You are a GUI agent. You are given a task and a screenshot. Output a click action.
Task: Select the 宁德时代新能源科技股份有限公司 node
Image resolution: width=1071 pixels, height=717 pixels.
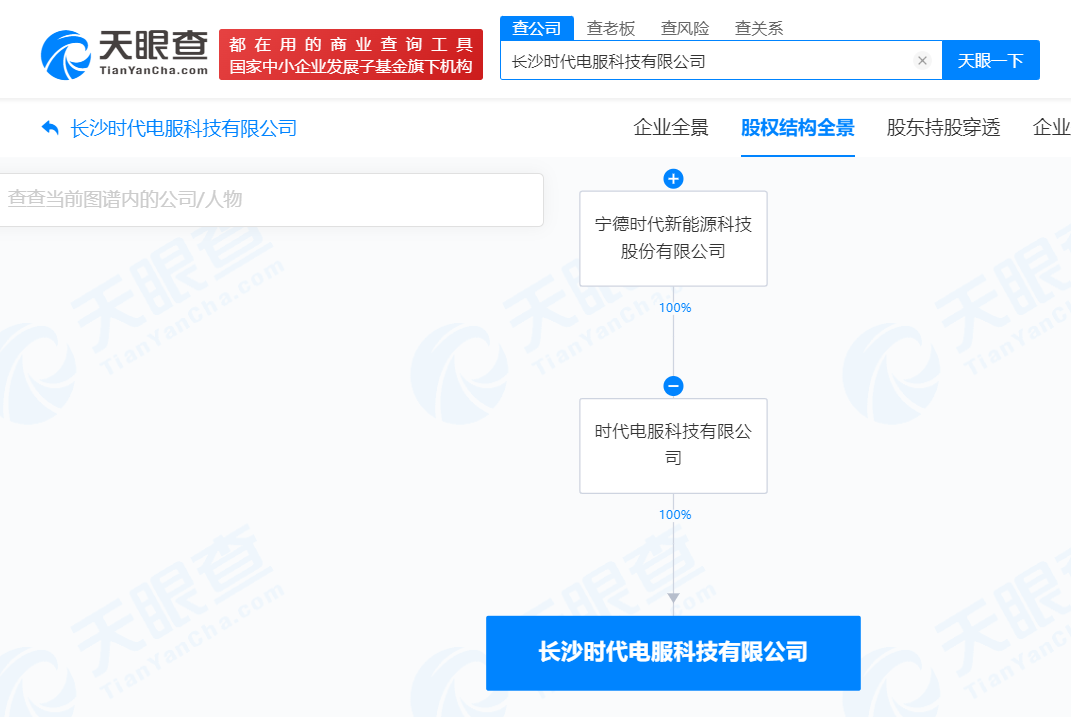coord(673,238)
